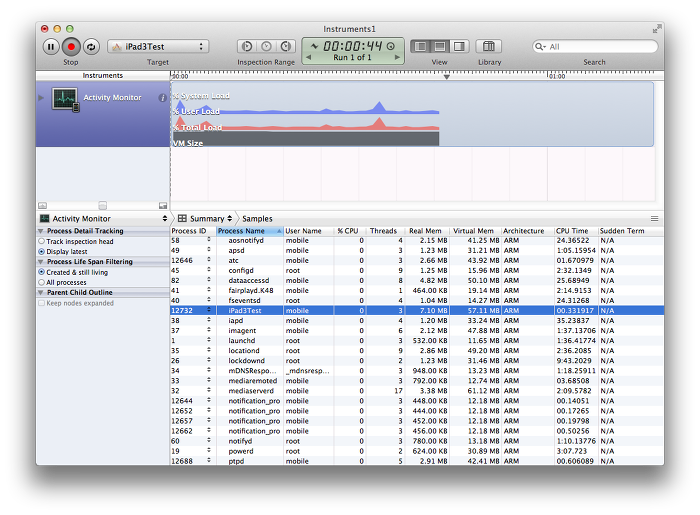Open the Activity Monitor detail dropdown
Image resolution: width=700 pixels, height=515 pixels.
(x=103, y=219)
